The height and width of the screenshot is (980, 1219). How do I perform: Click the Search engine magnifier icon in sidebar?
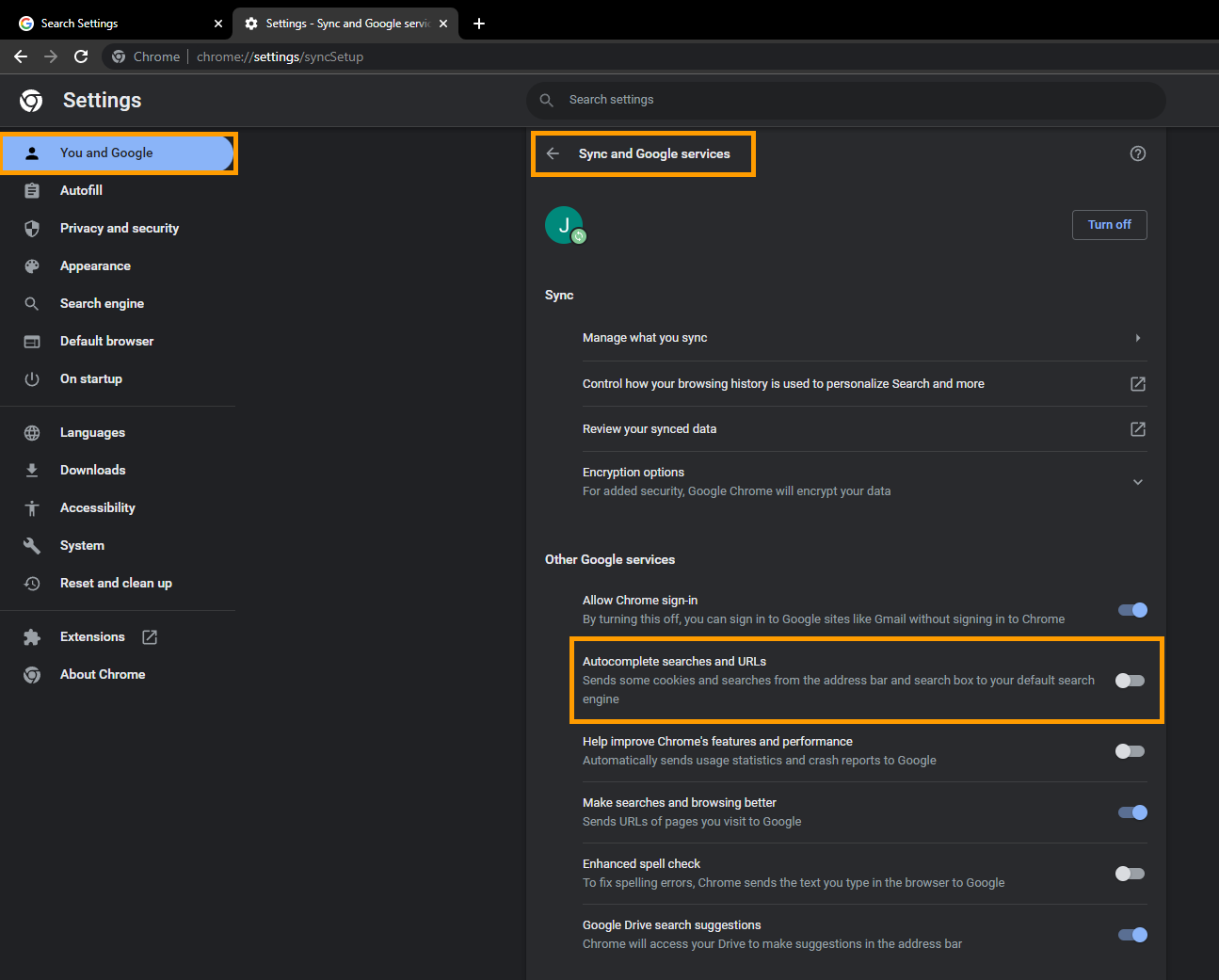32,303
